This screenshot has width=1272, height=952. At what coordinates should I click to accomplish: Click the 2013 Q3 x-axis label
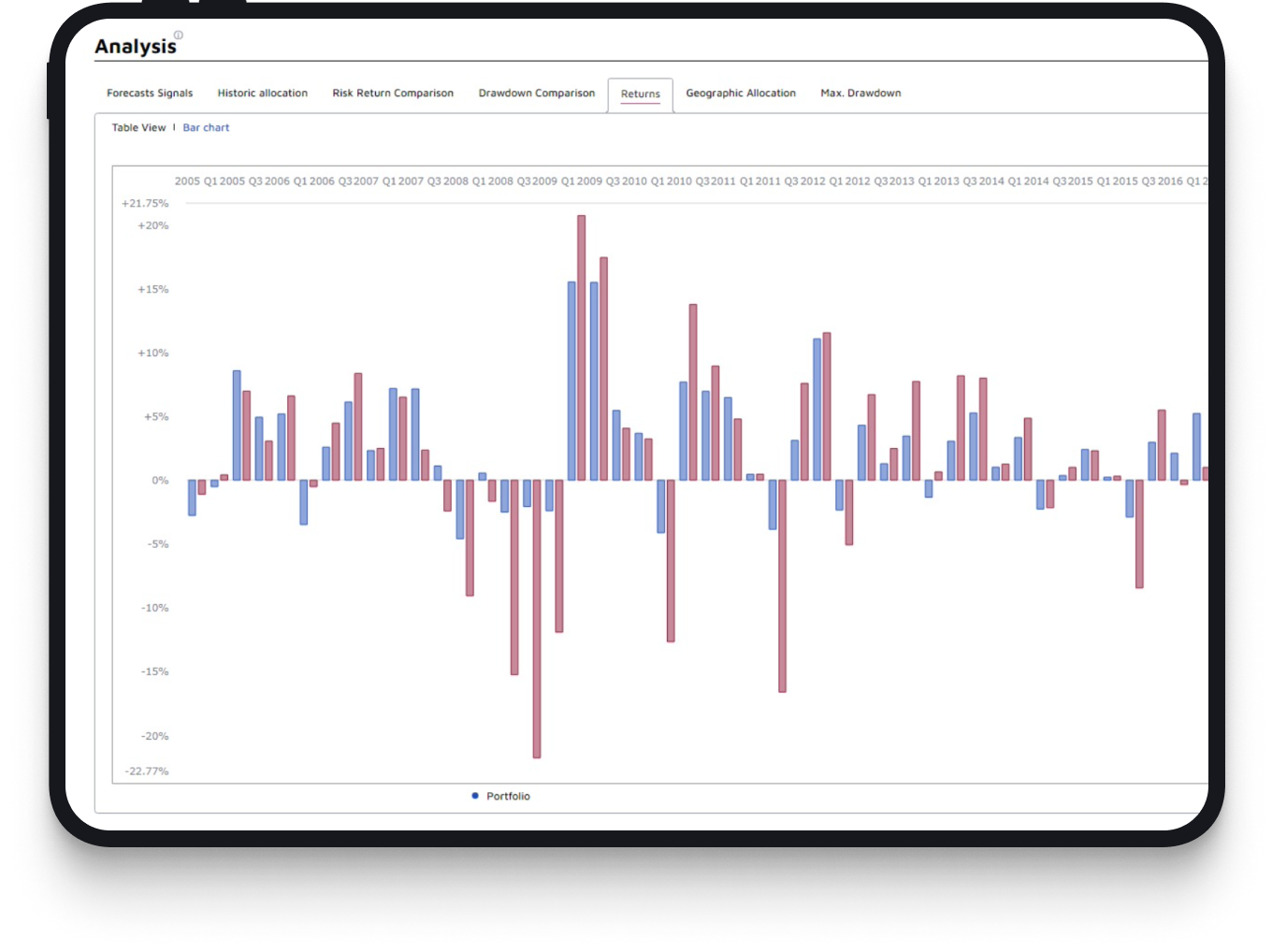click(x=955, y=181)
